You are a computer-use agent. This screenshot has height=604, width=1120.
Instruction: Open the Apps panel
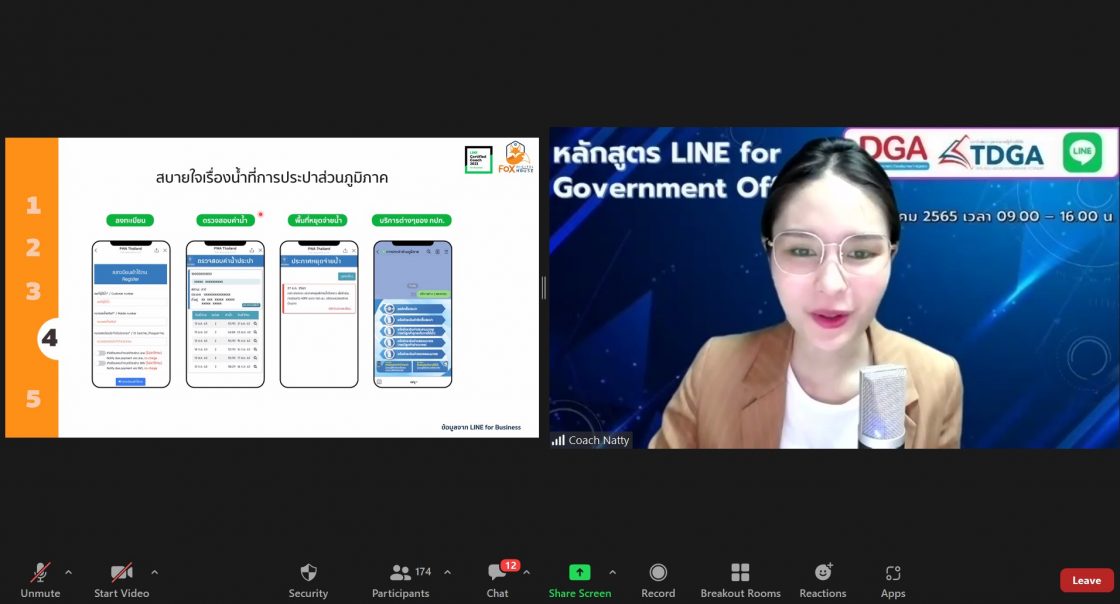[893, 580]
